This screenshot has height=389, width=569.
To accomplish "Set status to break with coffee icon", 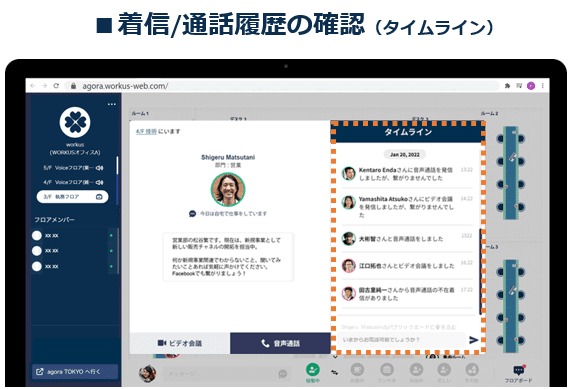I will click(357, 370).
